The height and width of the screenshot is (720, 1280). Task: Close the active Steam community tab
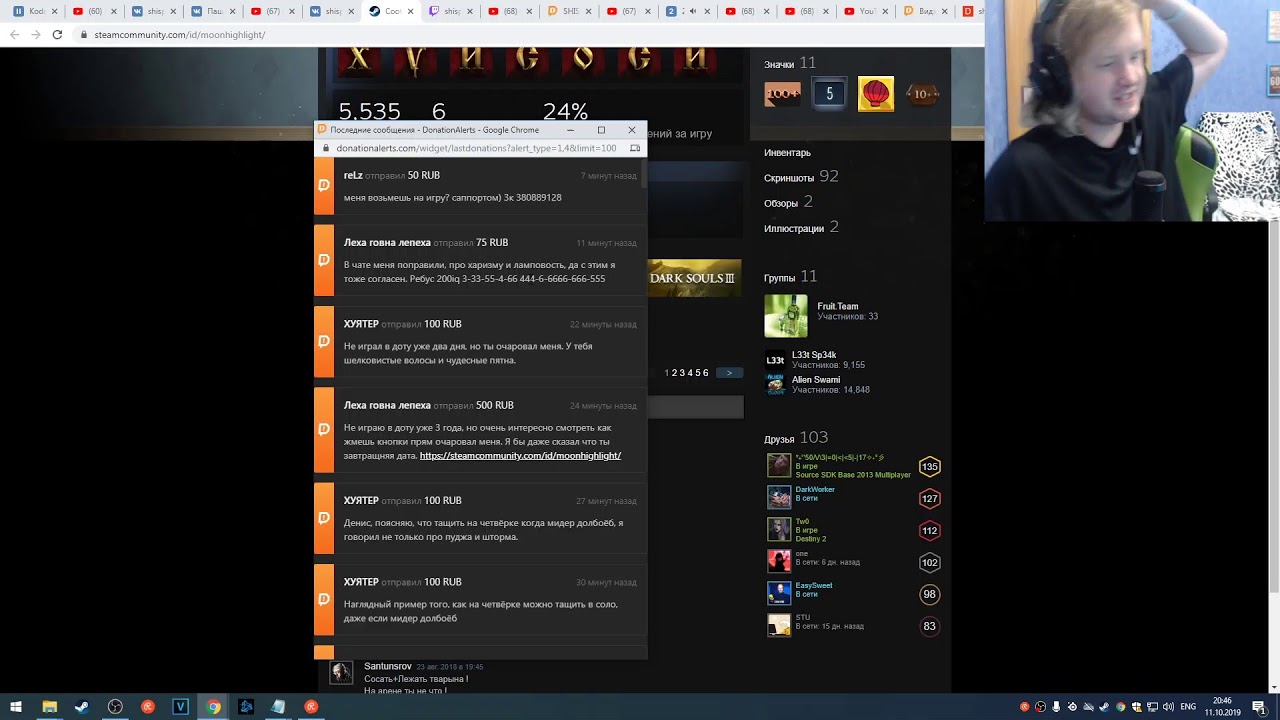click(409, 11)
